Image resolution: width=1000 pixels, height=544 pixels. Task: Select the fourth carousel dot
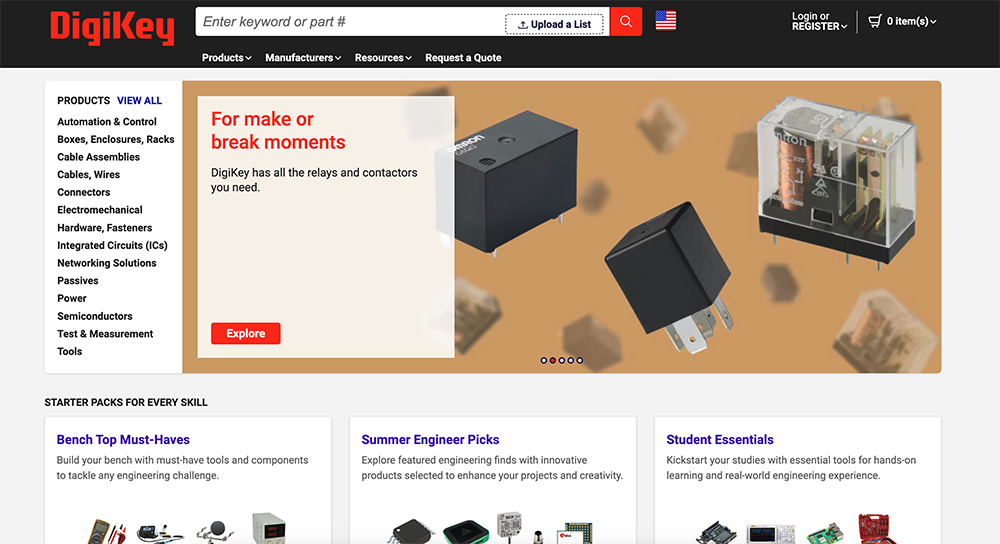point(570,360)
